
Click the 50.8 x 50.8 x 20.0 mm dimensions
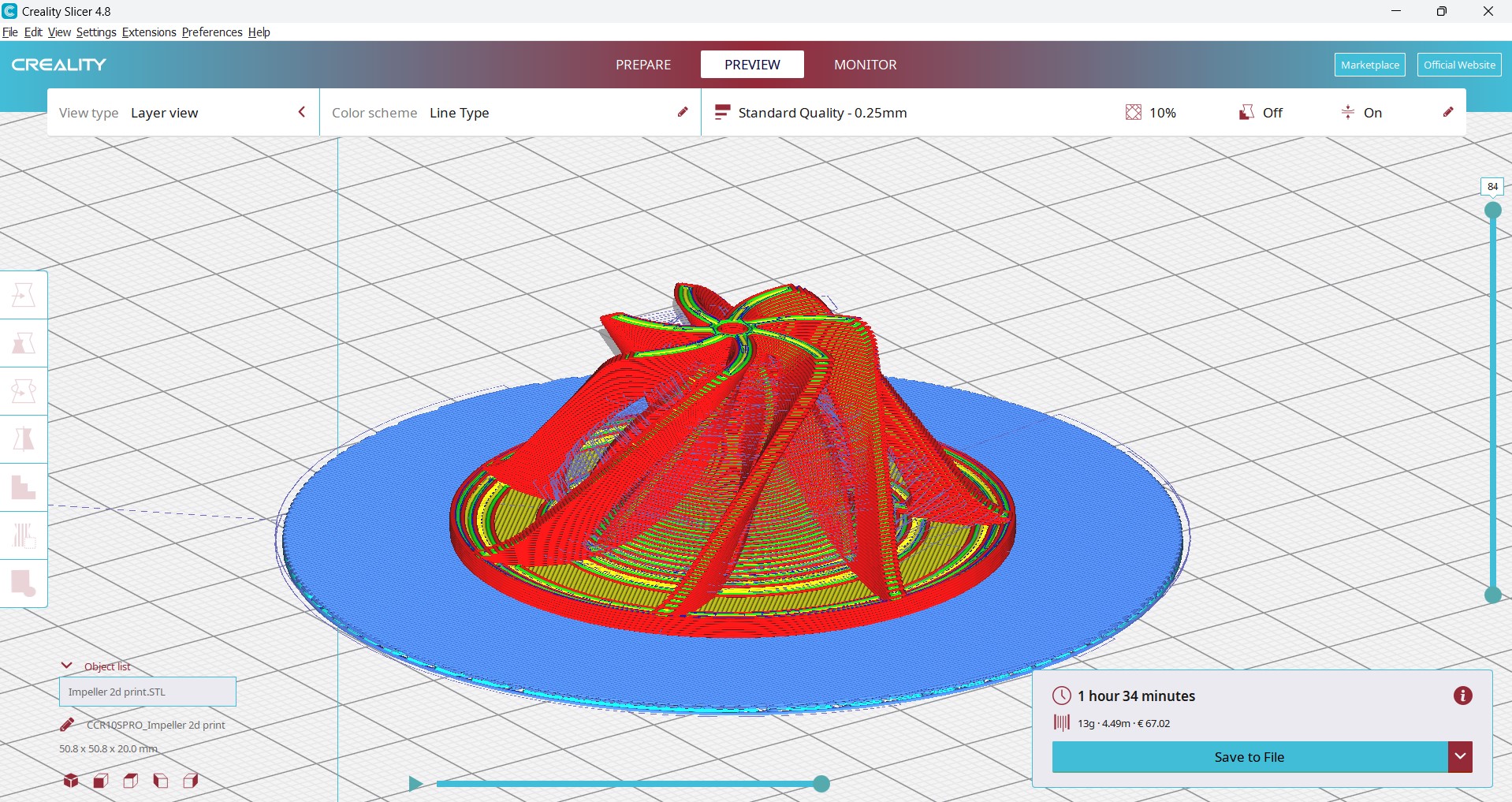pos(108,748)
